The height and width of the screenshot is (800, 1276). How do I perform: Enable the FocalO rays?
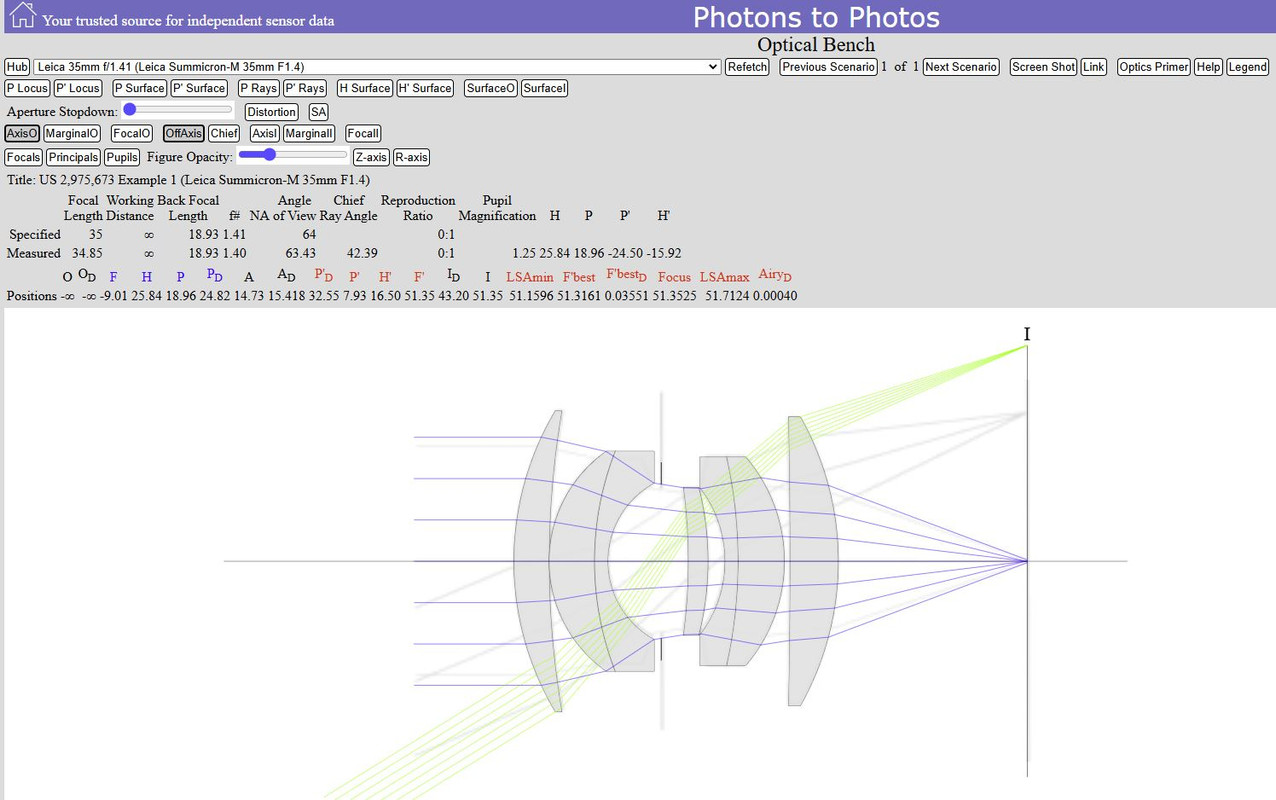click(132, 133)
